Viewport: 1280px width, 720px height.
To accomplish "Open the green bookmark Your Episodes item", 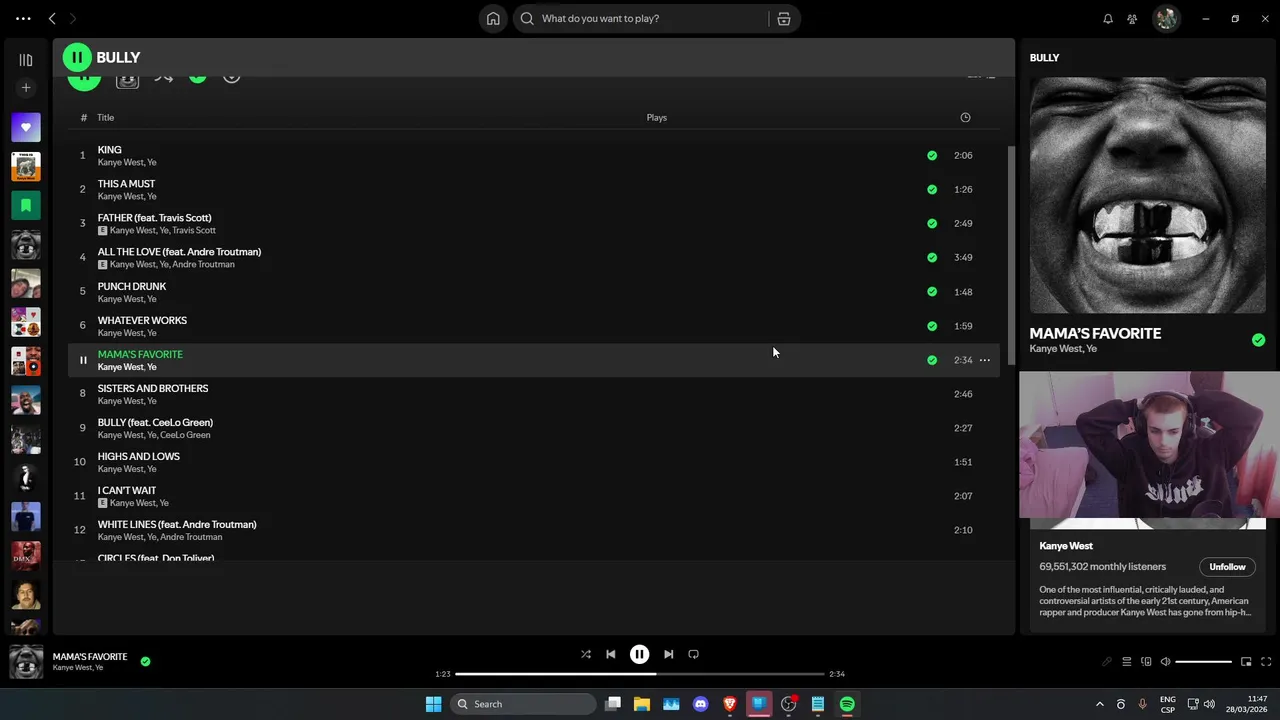I will pyautogui.click(x=26, y=205).
